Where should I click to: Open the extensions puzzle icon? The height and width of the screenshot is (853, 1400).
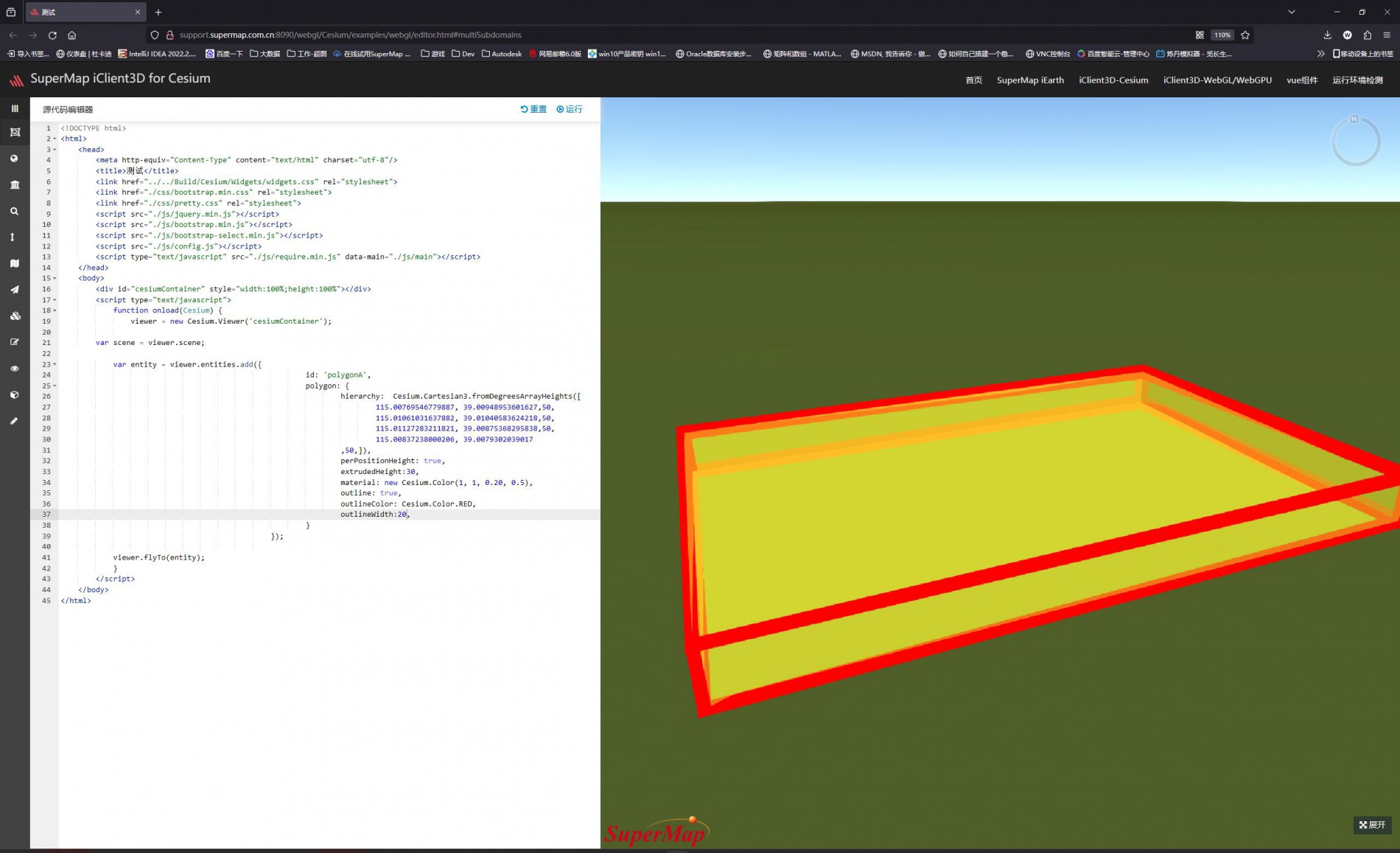(1367, 35)
